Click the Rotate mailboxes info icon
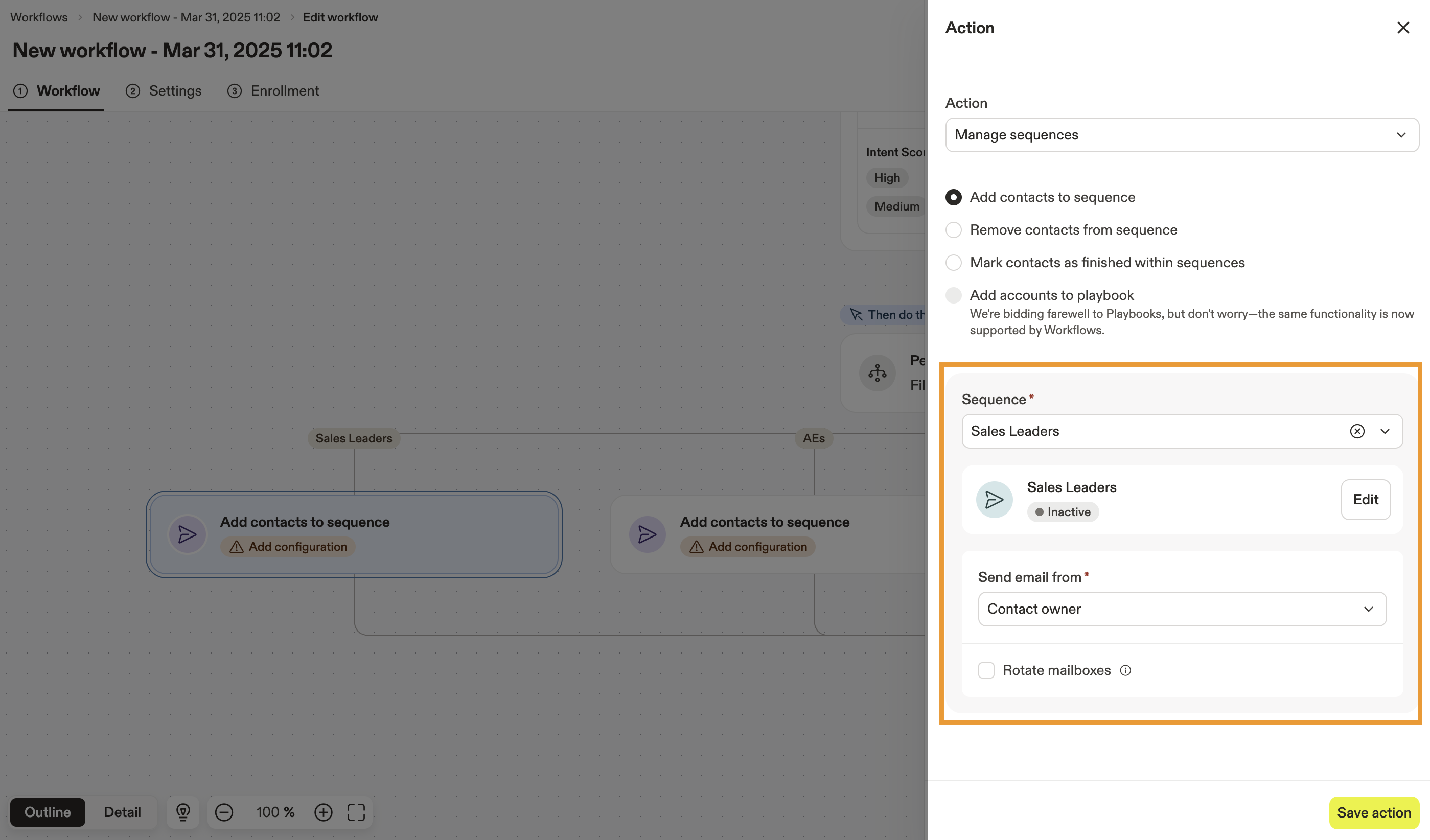Screen dimensions: 1430x840 pyautogui.click(x=1125, y=670)
